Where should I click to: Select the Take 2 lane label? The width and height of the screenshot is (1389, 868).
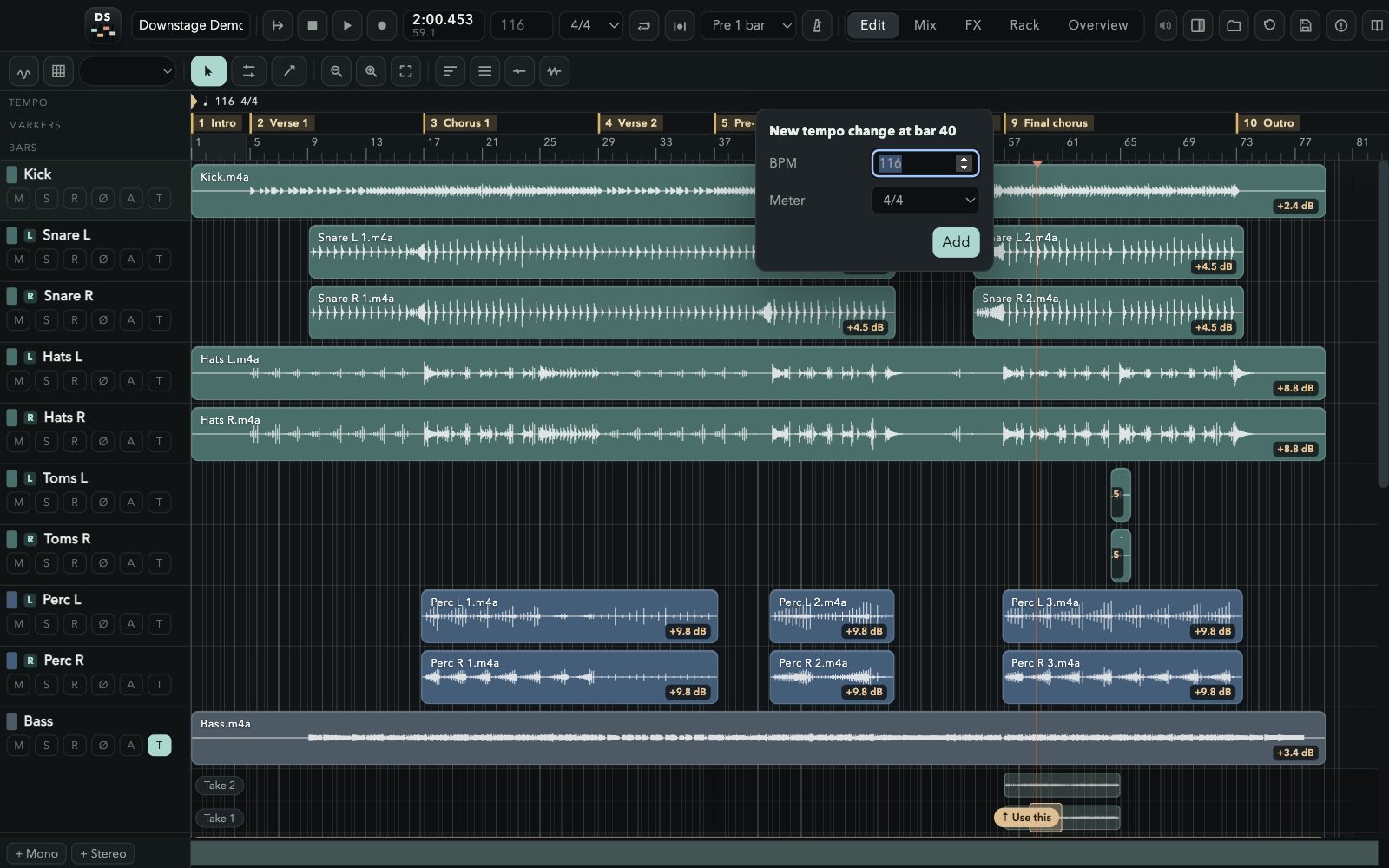coord(220,786)
